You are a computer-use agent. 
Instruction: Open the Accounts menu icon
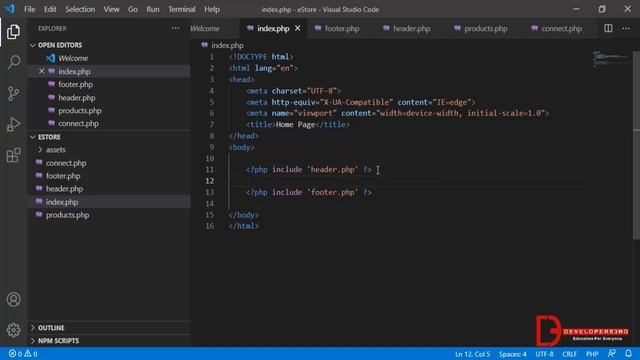(13, 299)
